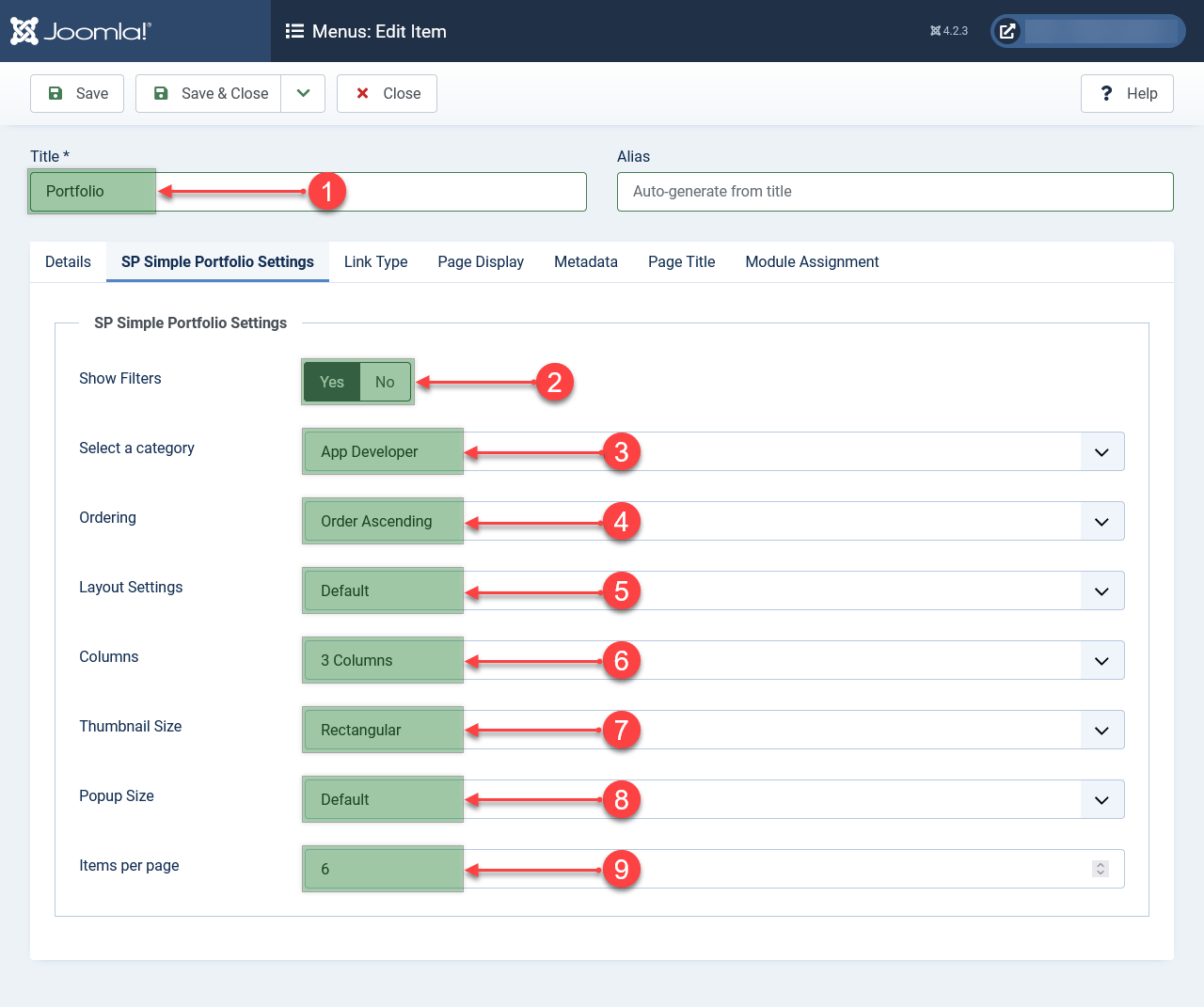Open the Metadata tab
This screenshot has height=1007, width=1204.
coord(586,261)
